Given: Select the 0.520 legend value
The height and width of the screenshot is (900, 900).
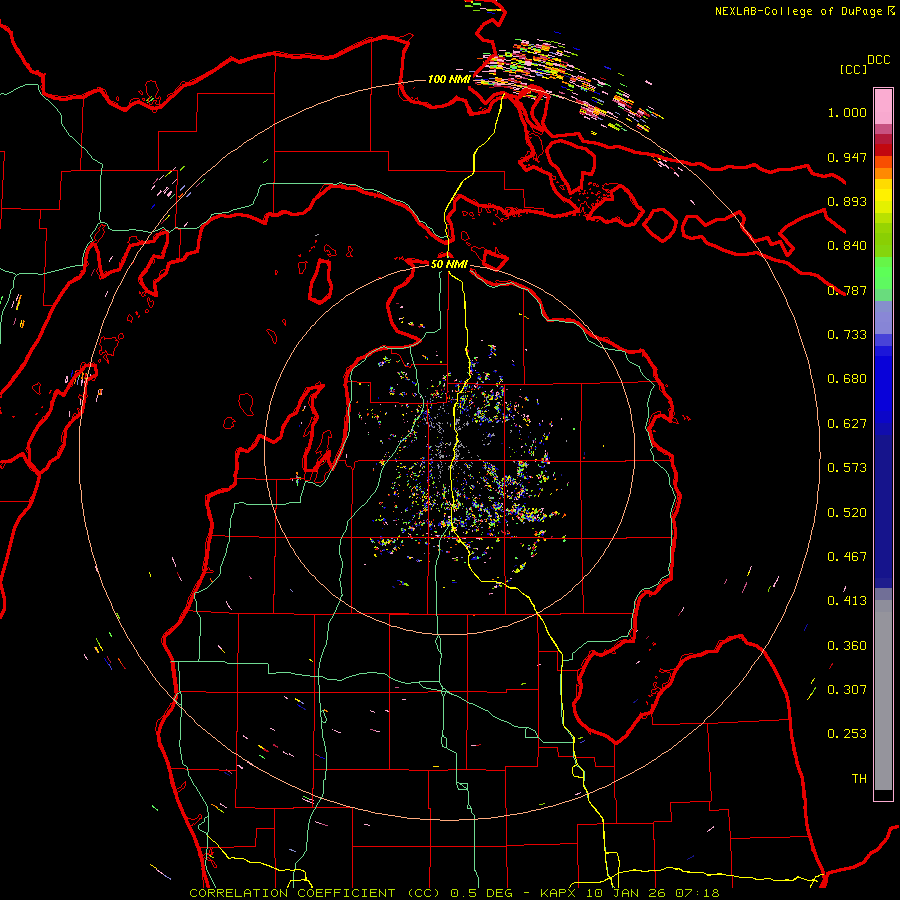Looking at the screenshot, I should [x=847, y=513].
